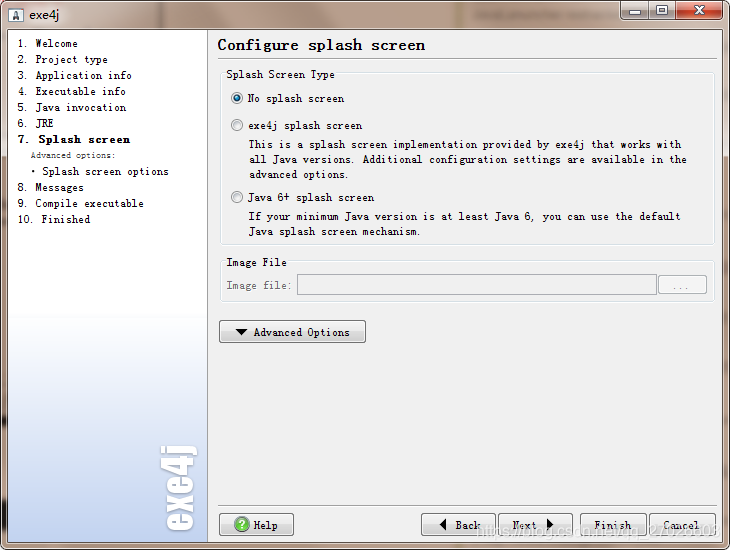
Task: Go to step 8 Messages
Action: tap(51, 187)
